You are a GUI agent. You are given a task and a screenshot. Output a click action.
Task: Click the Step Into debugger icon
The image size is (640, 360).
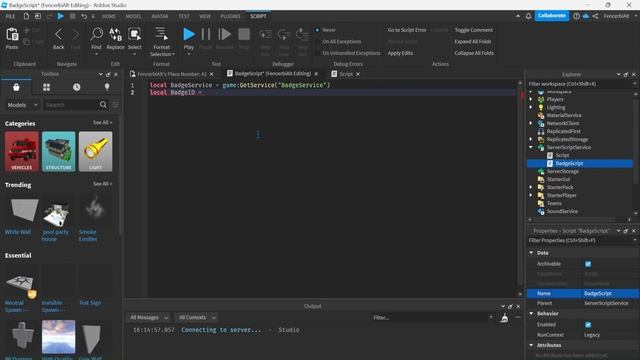point(265,34)
